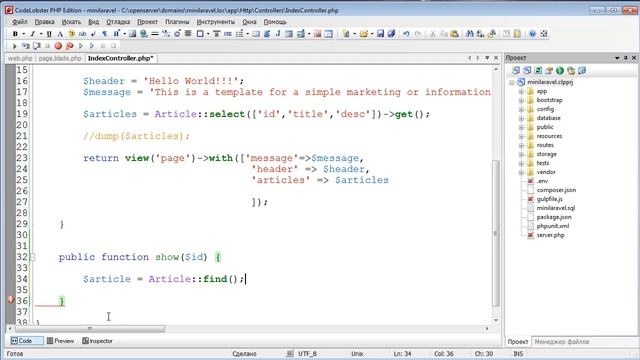The image size is (640, 360).
Task: Insert paragraph mark tag icon
Action: 104,34
